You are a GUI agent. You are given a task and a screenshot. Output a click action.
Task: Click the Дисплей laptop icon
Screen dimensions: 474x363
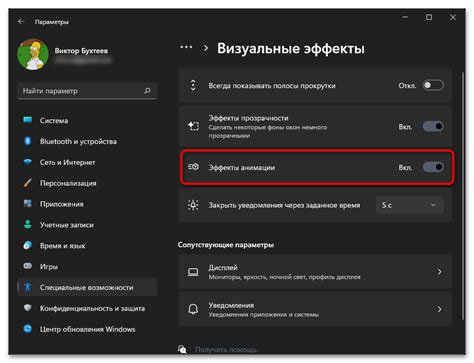[193, 272]
